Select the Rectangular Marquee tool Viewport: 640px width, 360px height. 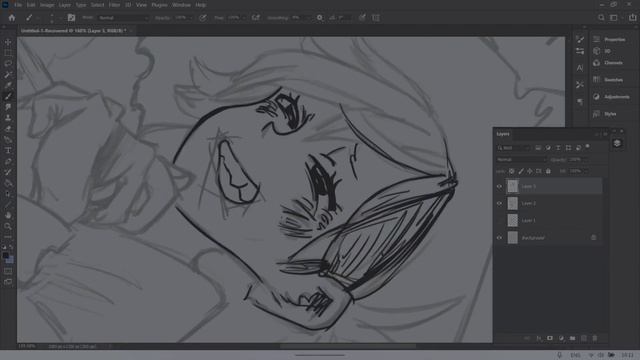(x=8, y=53)
